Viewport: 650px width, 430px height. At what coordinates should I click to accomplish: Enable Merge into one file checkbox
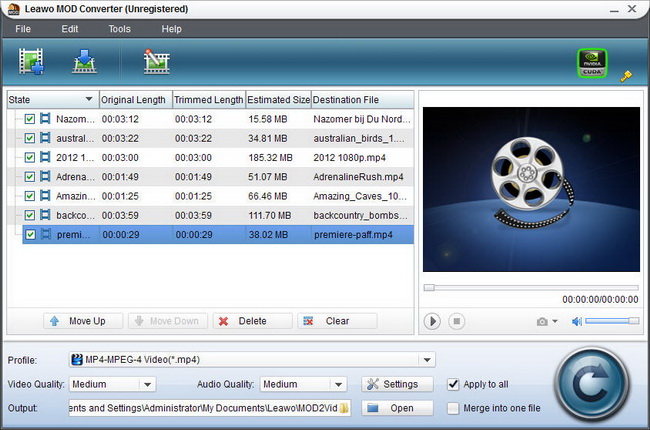point(453,408)
